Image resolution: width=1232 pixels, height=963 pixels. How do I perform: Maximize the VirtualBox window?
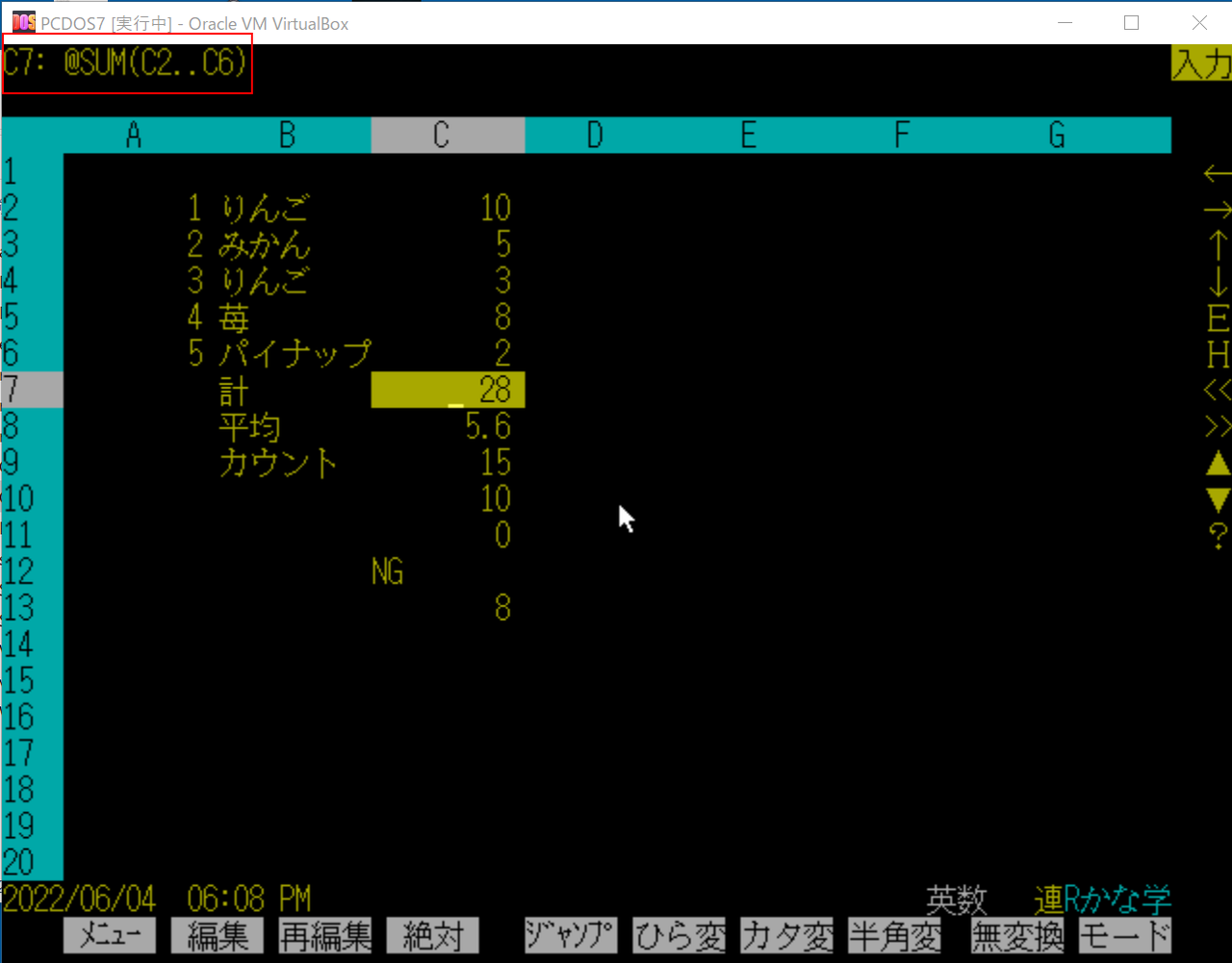1132,22
